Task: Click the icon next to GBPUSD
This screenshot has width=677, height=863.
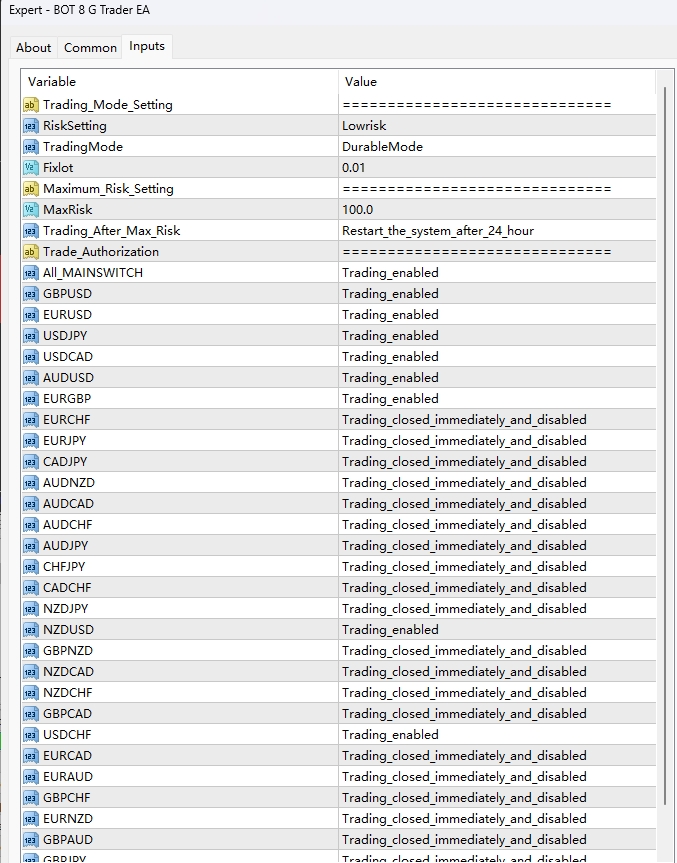Action: [30, 294]
